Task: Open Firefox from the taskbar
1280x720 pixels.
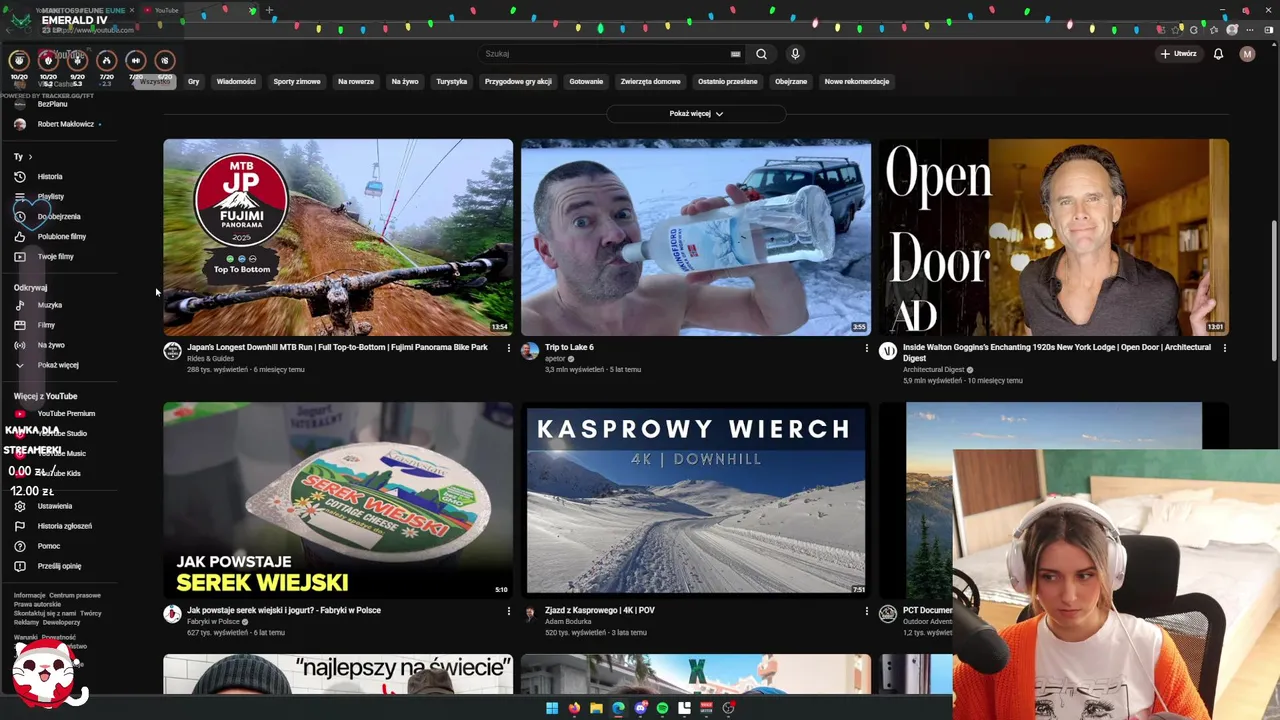Action: pos(574,708)
